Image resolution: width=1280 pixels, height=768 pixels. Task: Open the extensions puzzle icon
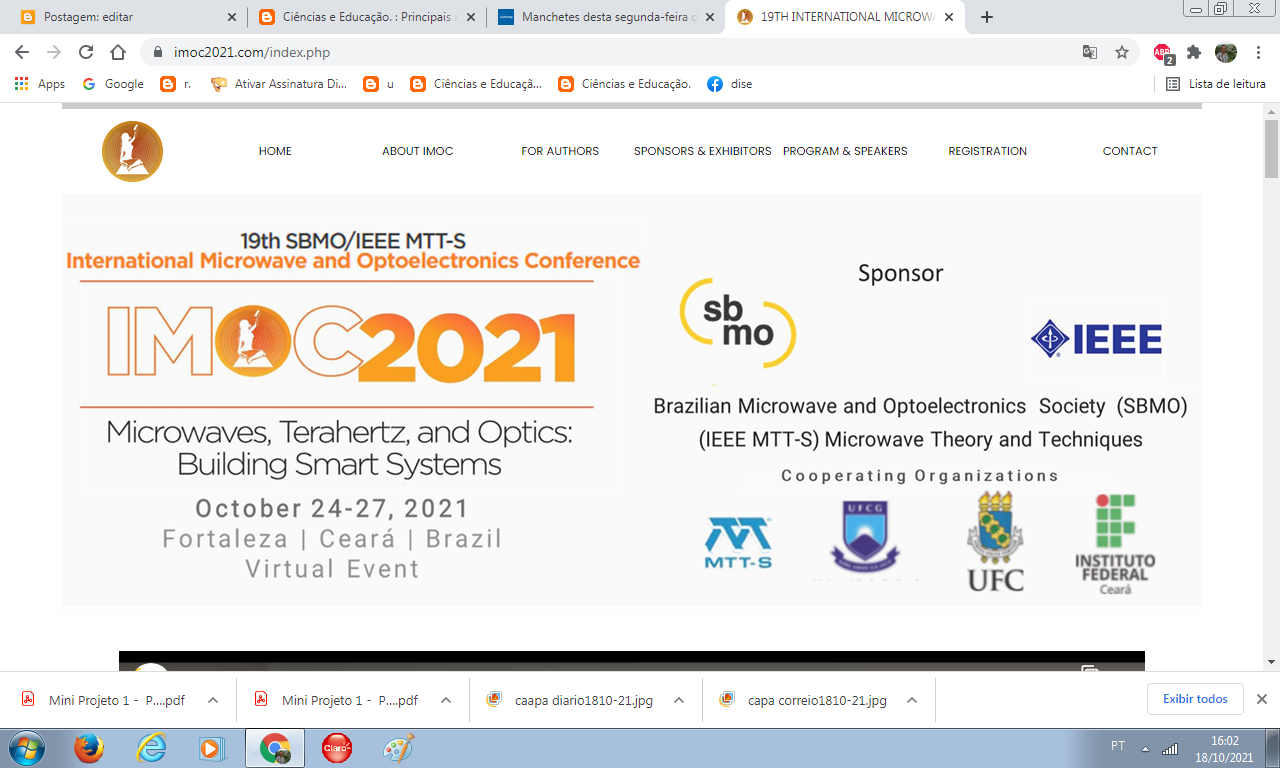(1194, 52)
